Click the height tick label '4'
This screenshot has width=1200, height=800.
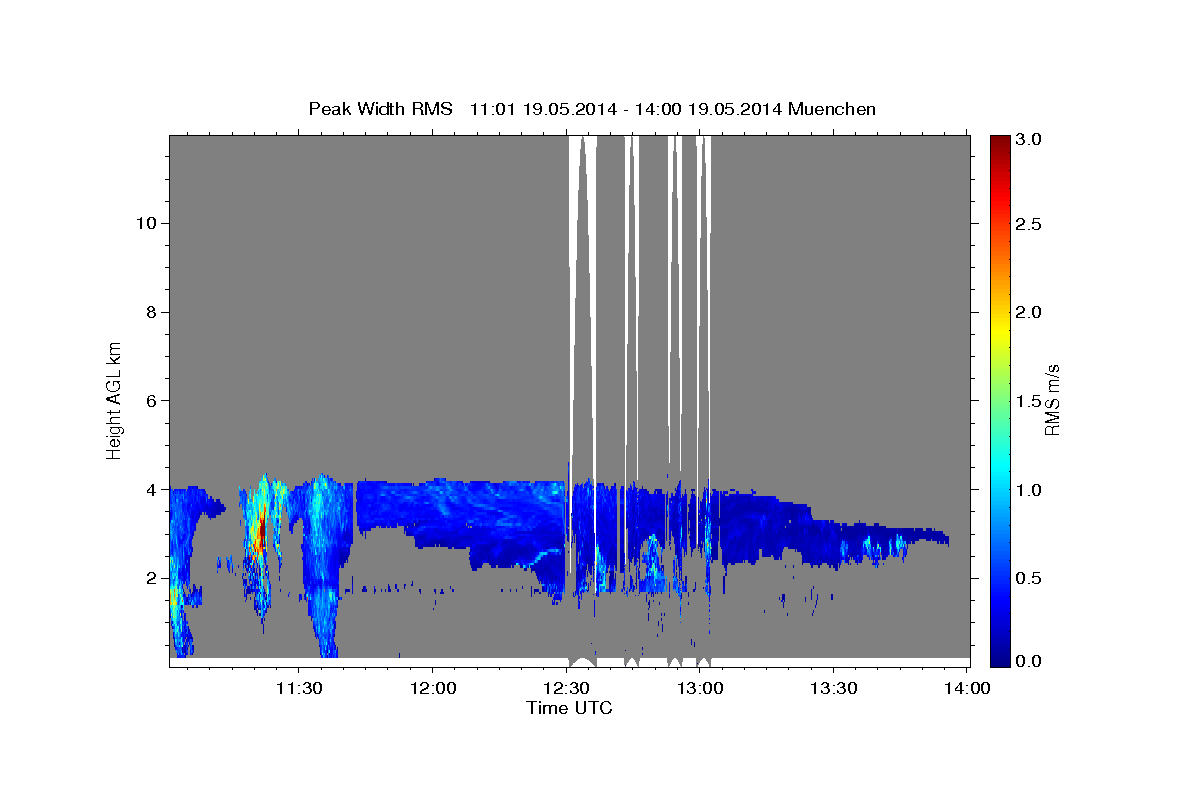point(149,489)
